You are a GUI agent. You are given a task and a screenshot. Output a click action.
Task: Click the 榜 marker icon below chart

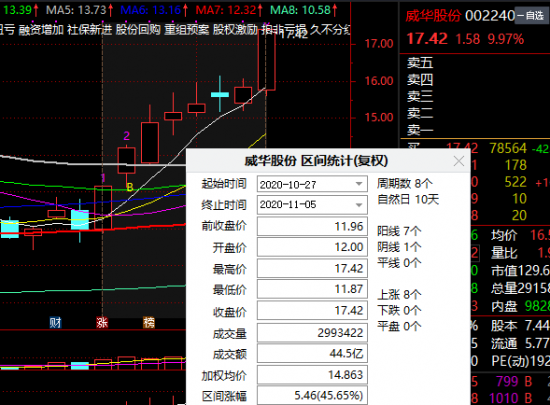coord(149,322)
